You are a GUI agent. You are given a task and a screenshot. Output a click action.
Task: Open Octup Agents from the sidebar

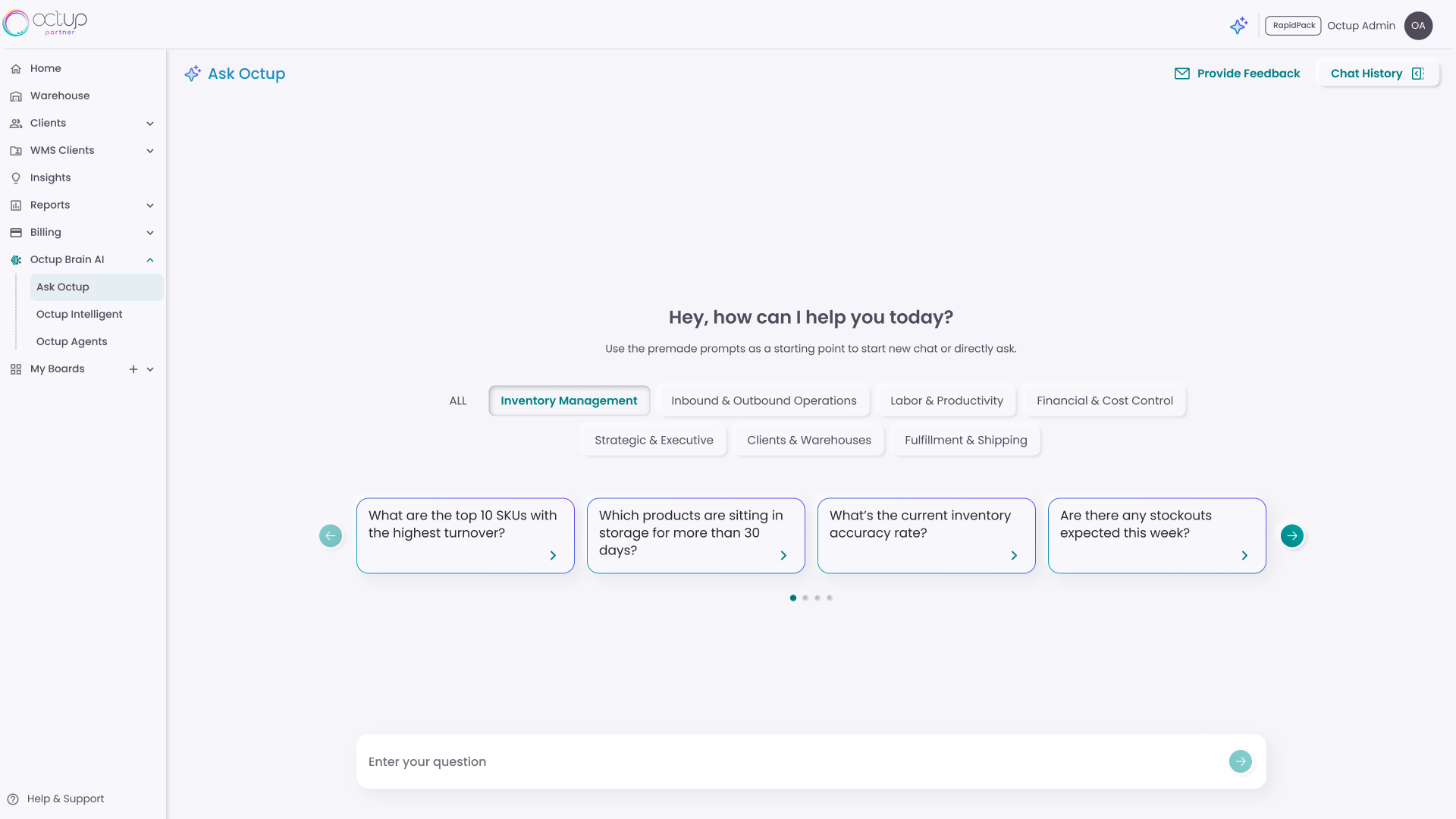click(x=71, y=341)
